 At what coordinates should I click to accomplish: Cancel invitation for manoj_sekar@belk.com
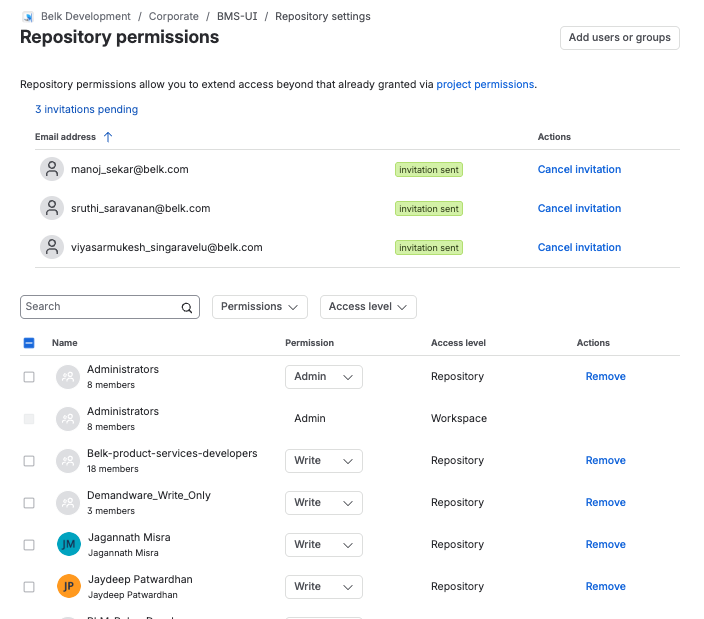tap(579, 169)
